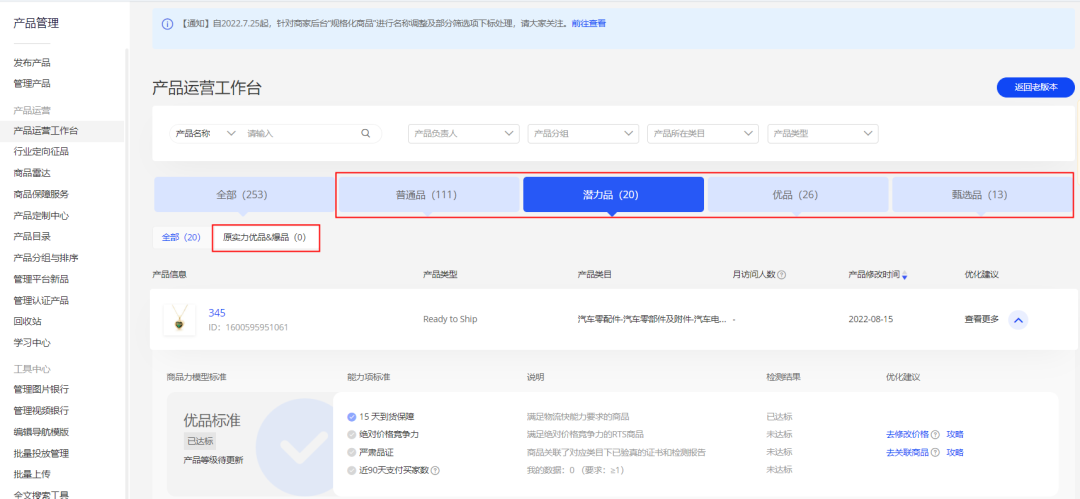Open 管理认证产品 in the sidebar
The image size is (1080, 499).
click(41, 301)
